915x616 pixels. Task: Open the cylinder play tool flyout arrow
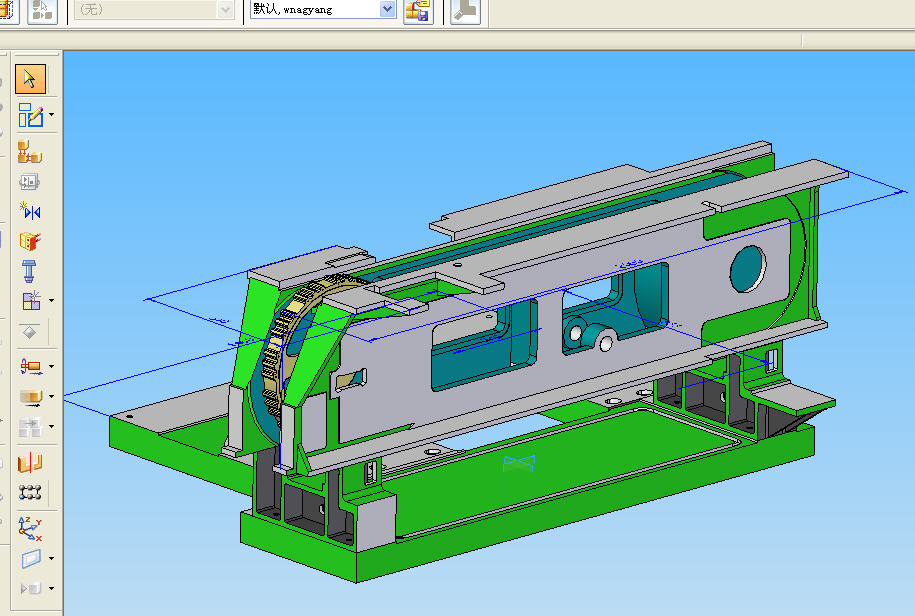click(x=51, y=588)
